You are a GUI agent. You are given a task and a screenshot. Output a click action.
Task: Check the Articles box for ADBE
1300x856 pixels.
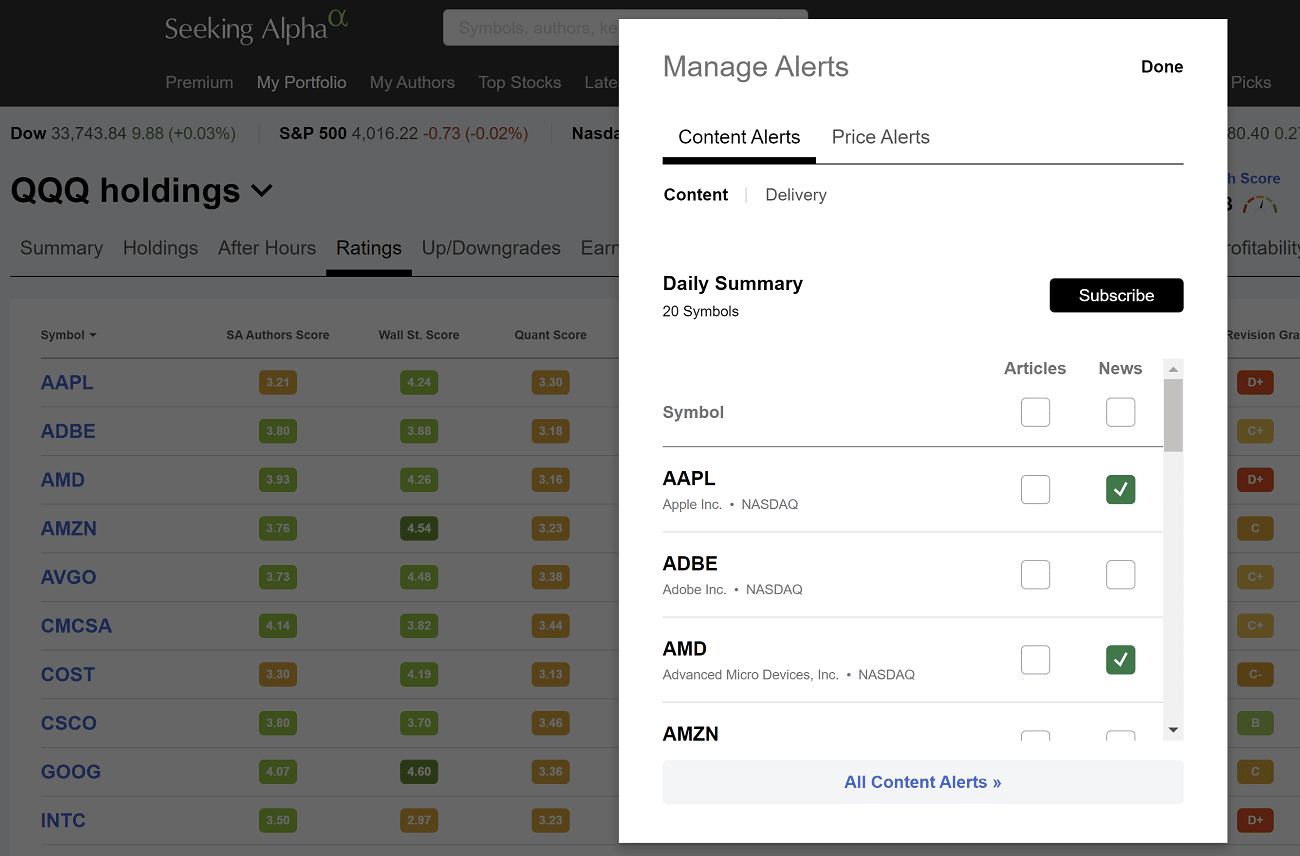click(1035, 575)
